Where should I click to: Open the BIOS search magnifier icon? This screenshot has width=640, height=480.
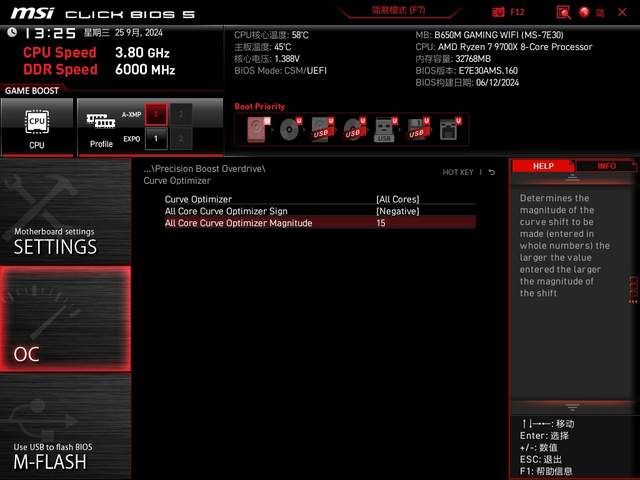(563, 12)
